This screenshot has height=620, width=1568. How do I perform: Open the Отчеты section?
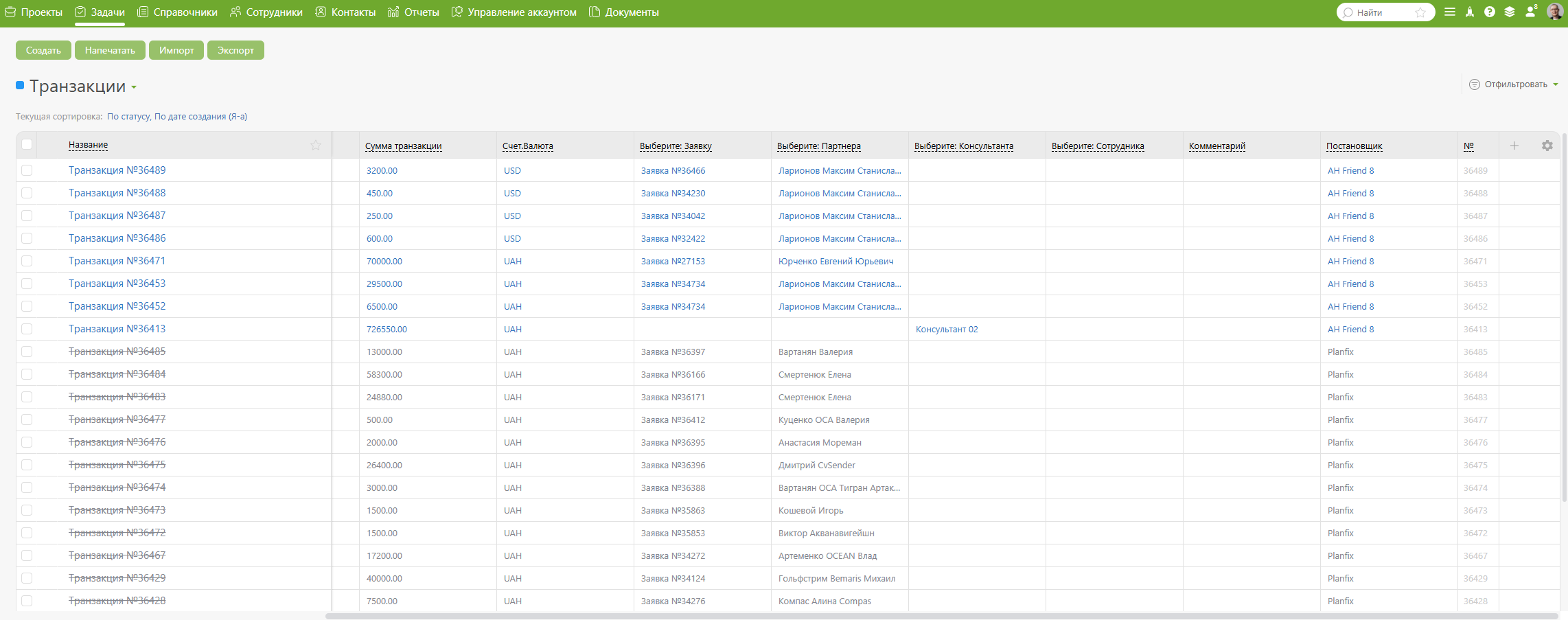[x=413, y=12]
